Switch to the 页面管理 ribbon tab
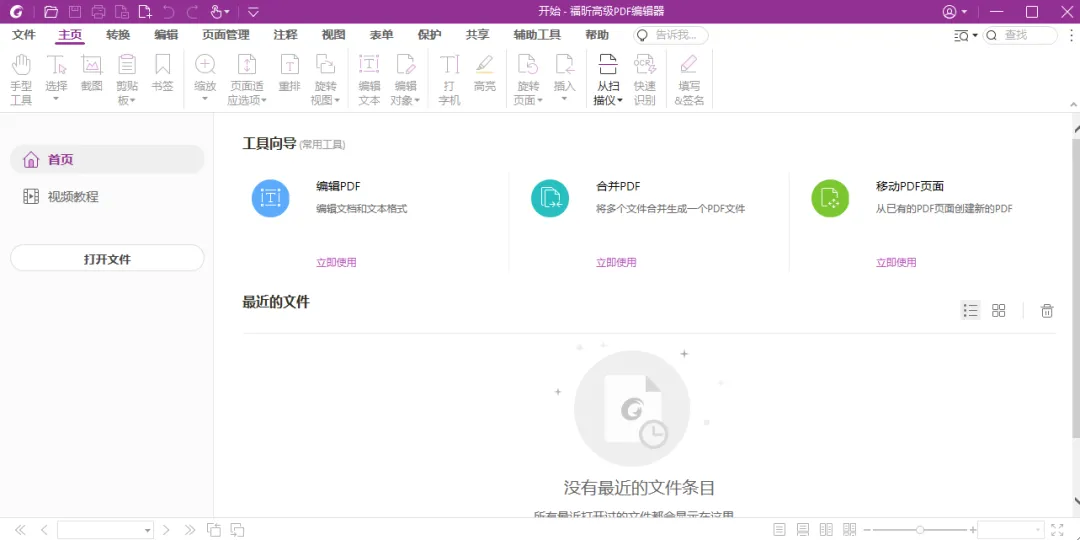 pos(226,35)
